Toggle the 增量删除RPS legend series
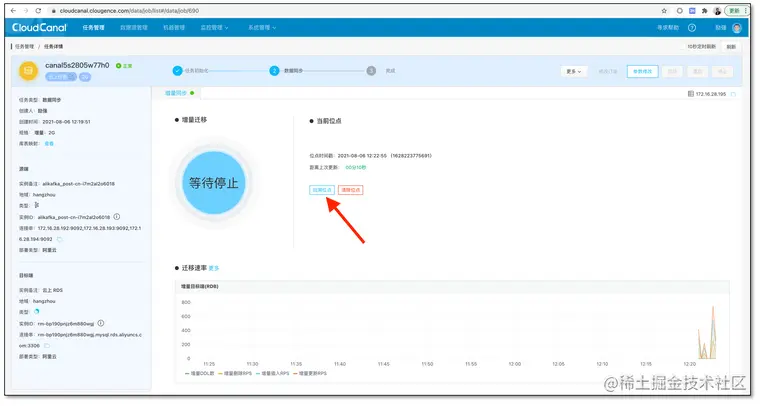 [235, 374]
